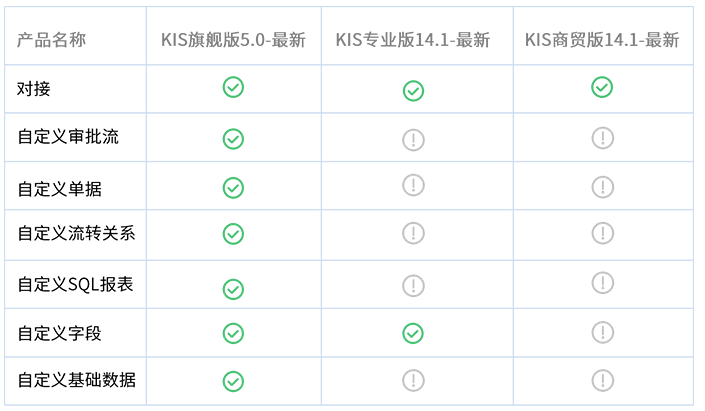This screenshot has height=411, width=705.
Task: Click green check for 对接 under KIS专业版14.1
Action: click(x=413, y=91)
